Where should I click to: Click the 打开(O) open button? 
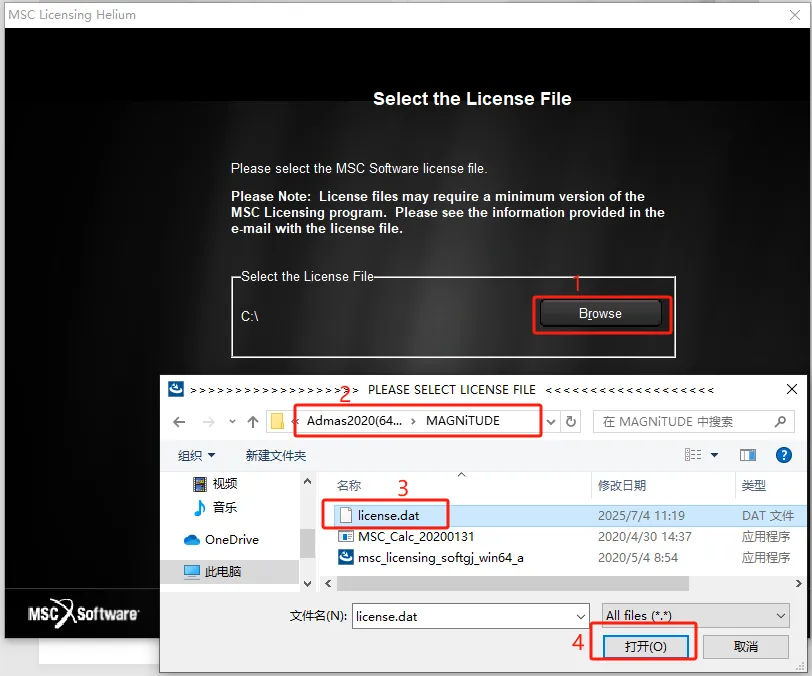(645, 646)
